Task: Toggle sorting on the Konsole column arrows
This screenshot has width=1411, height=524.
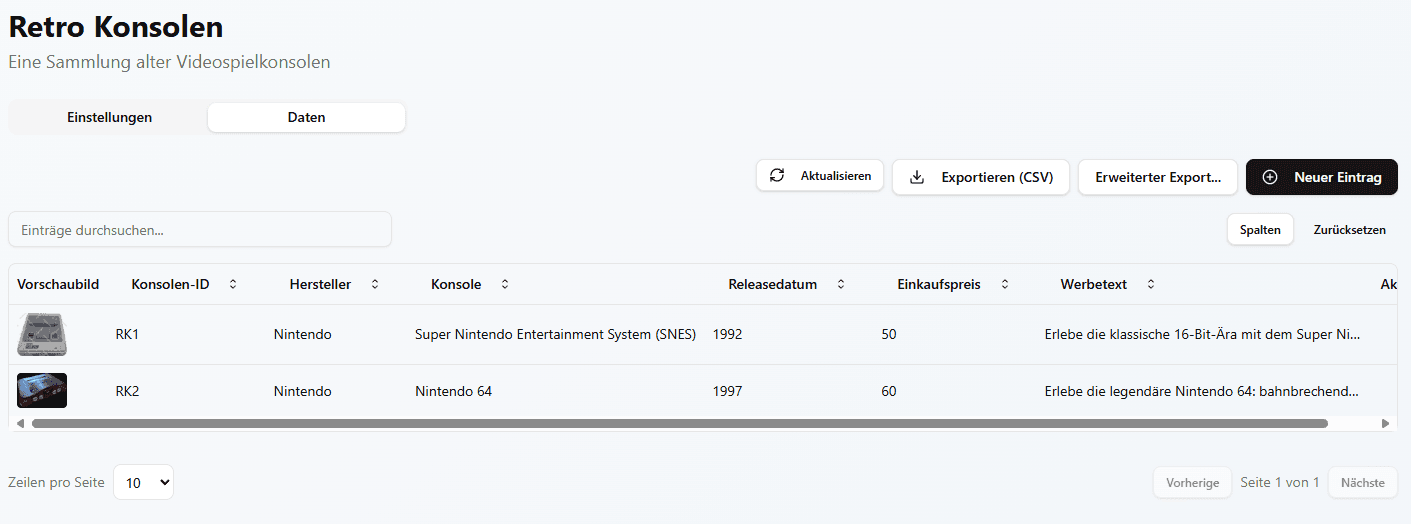Action: (x=505, y=284)
